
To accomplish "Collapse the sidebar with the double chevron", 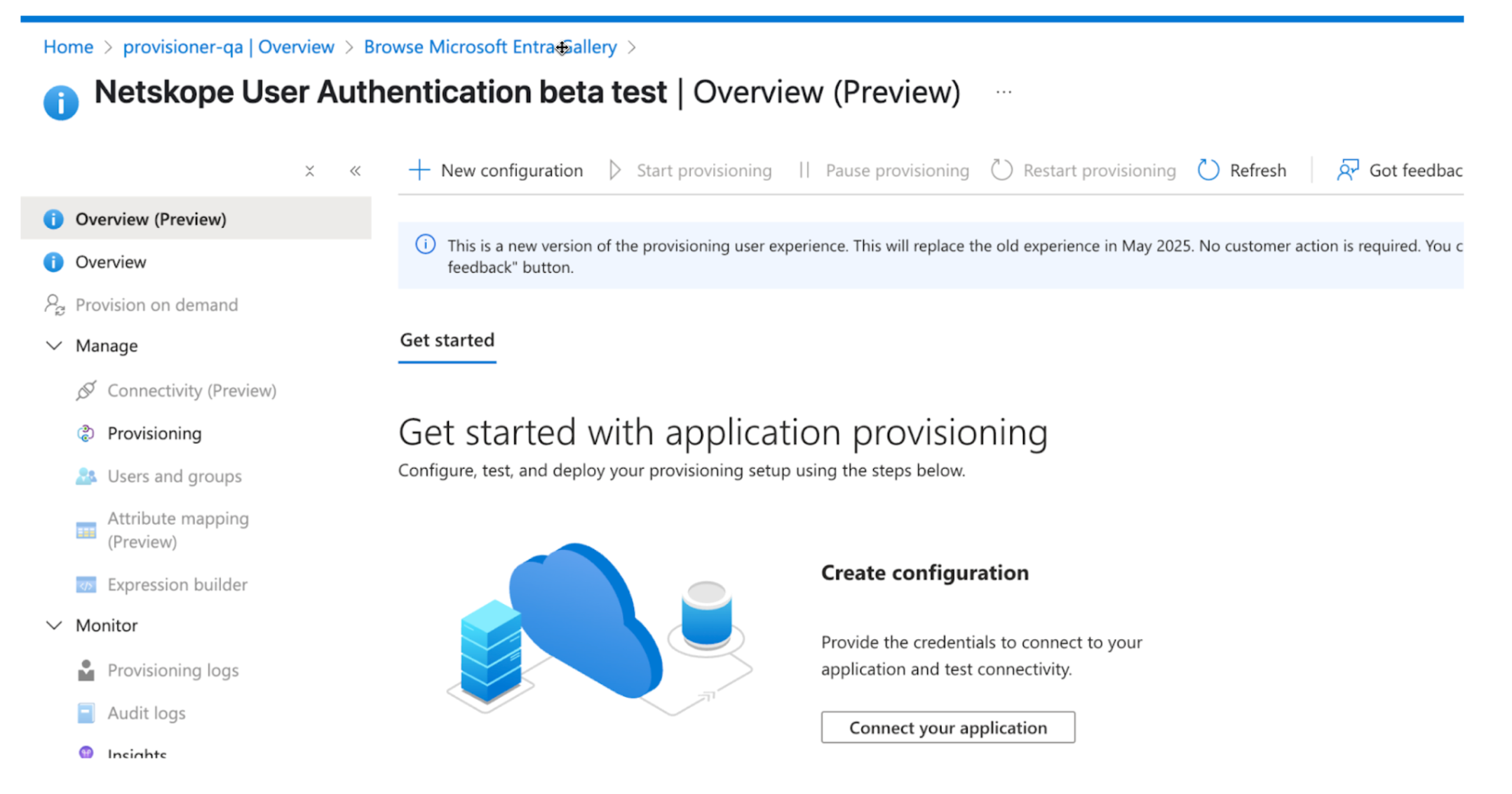I will [x=356, y=170].
